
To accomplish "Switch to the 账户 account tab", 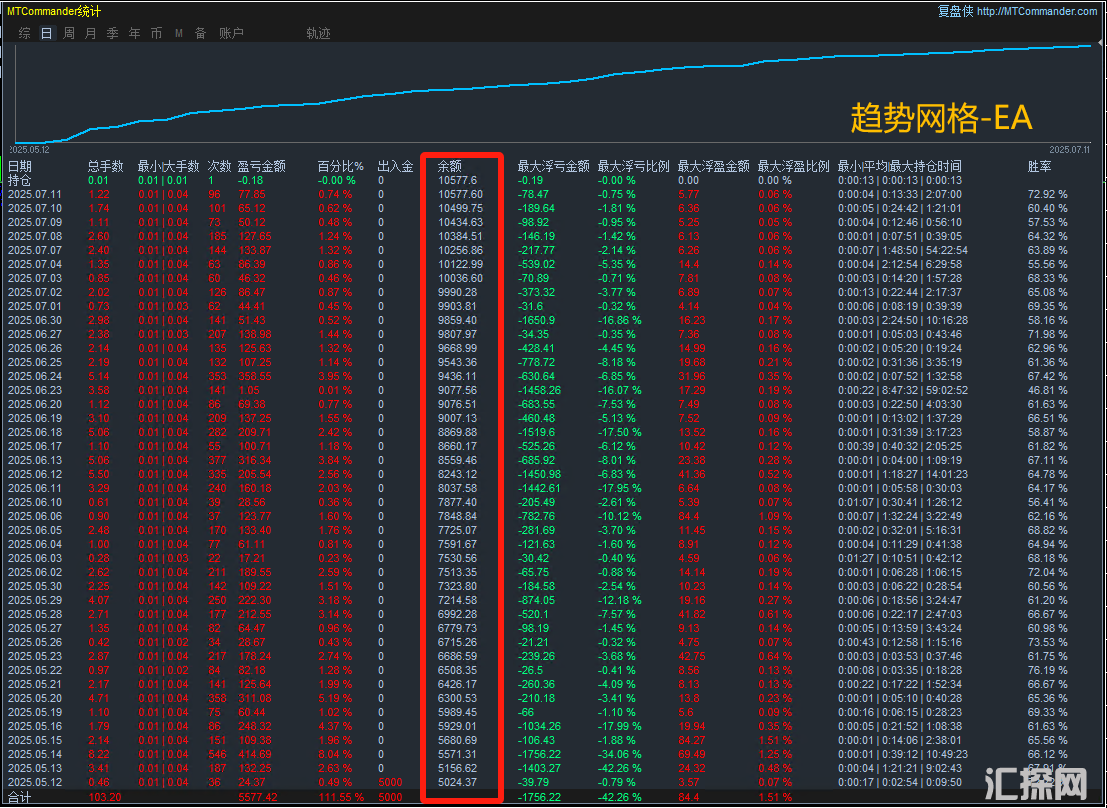I will [x=231, y=33].
